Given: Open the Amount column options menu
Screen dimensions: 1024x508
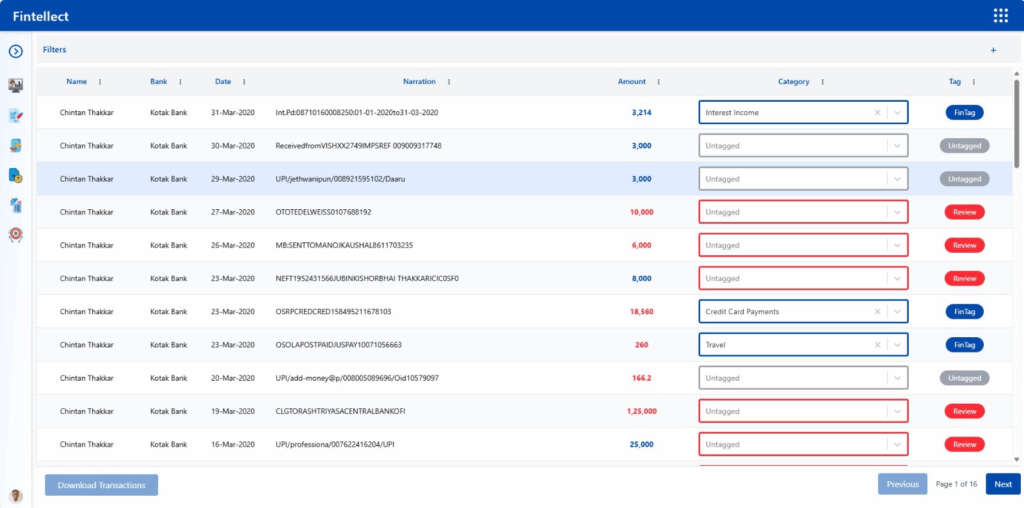Looking at the screenshot, I should pyautogui.click(x=658, y=82).
